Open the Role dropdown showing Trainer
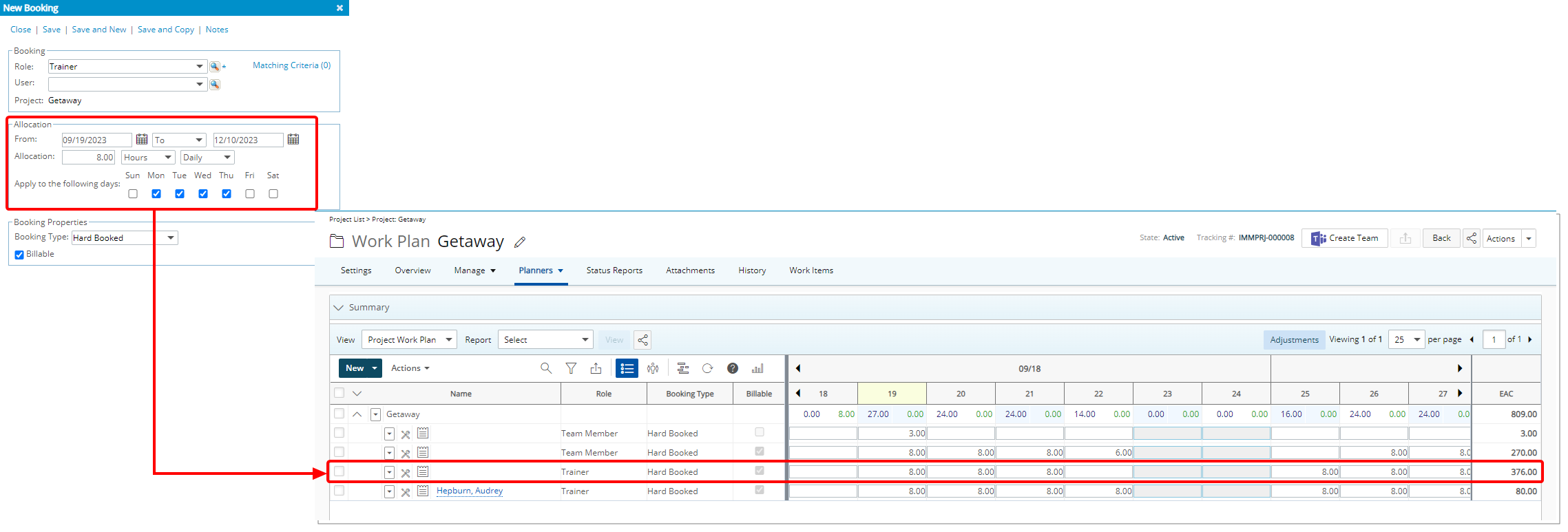The width and height of the screenshot is (1568, 532). coord(127,67)
